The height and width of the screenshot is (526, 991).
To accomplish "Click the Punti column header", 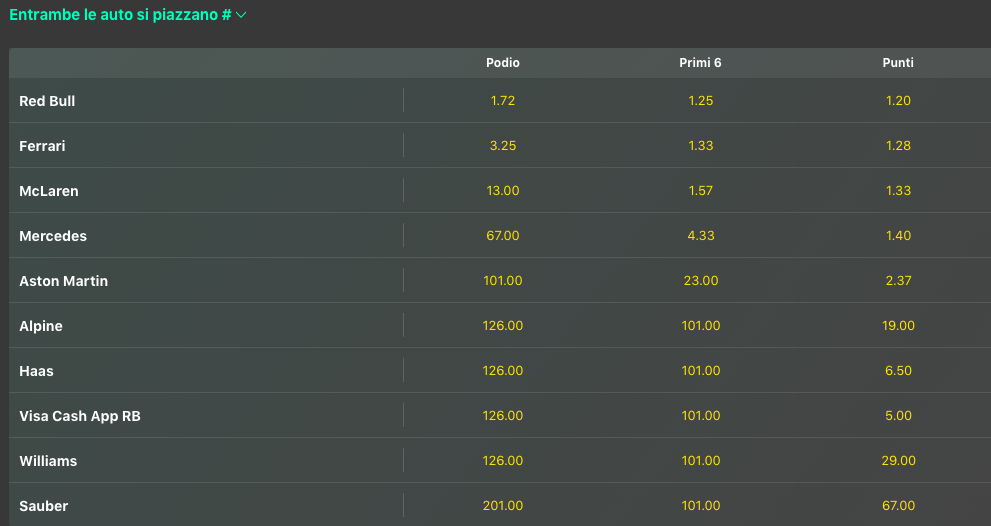I will pos(898,63).
